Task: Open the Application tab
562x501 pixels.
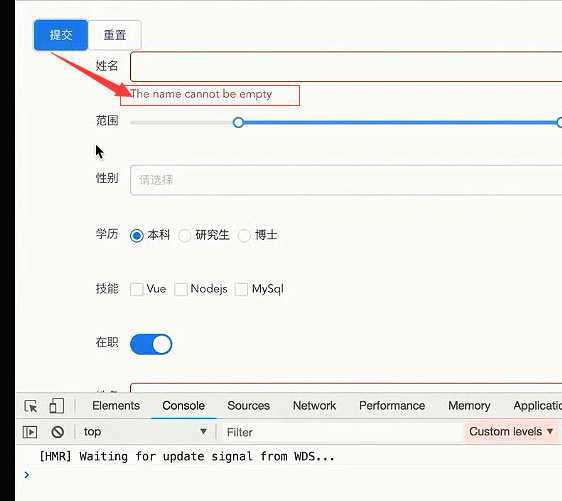Action: 537,406
